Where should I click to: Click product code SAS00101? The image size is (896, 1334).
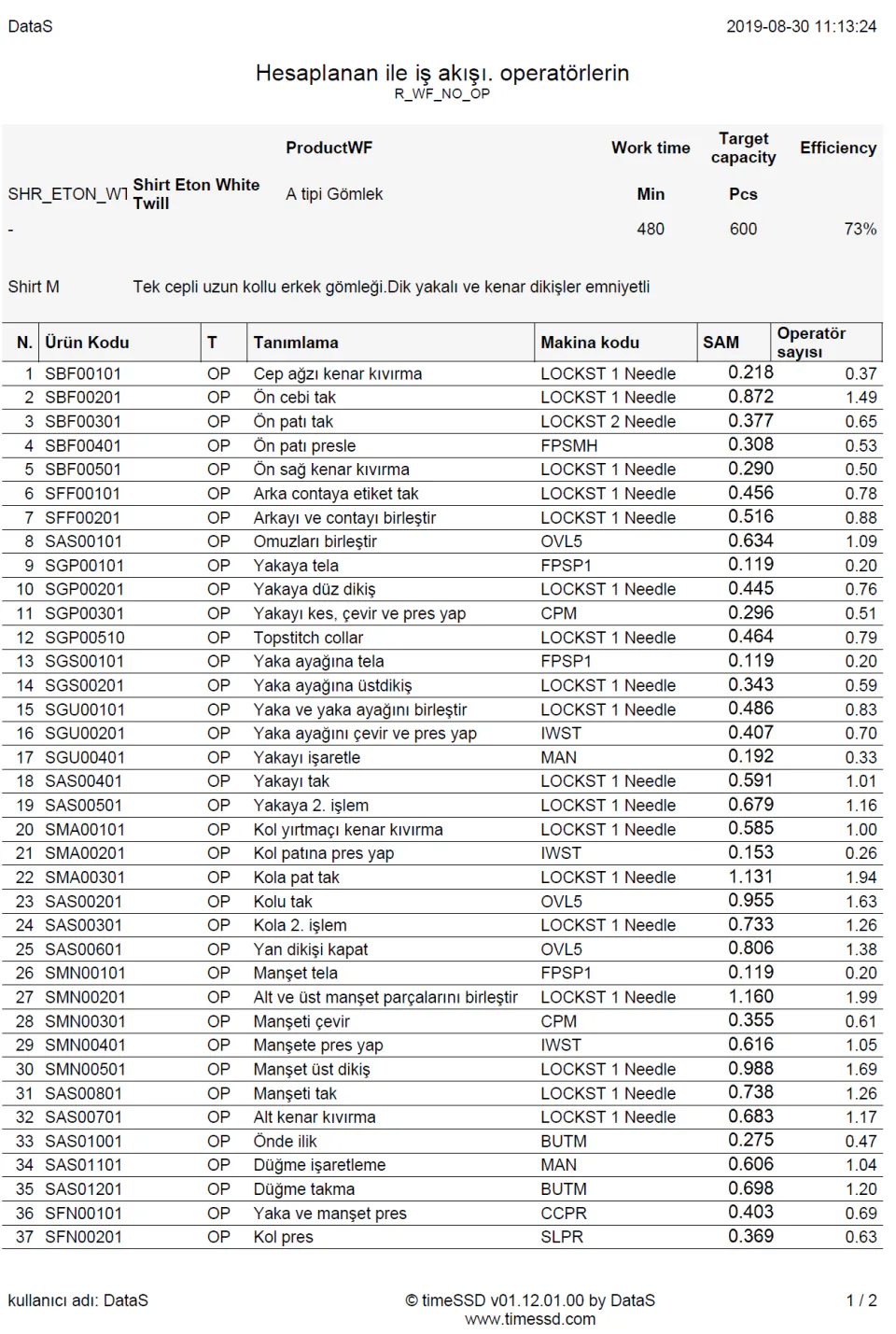pos(83,541)
